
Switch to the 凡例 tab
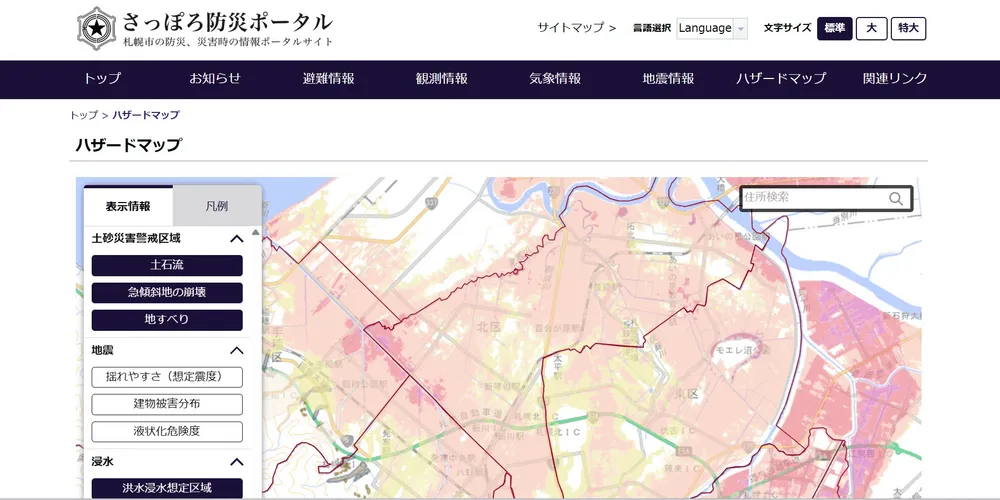click(217, 206)
